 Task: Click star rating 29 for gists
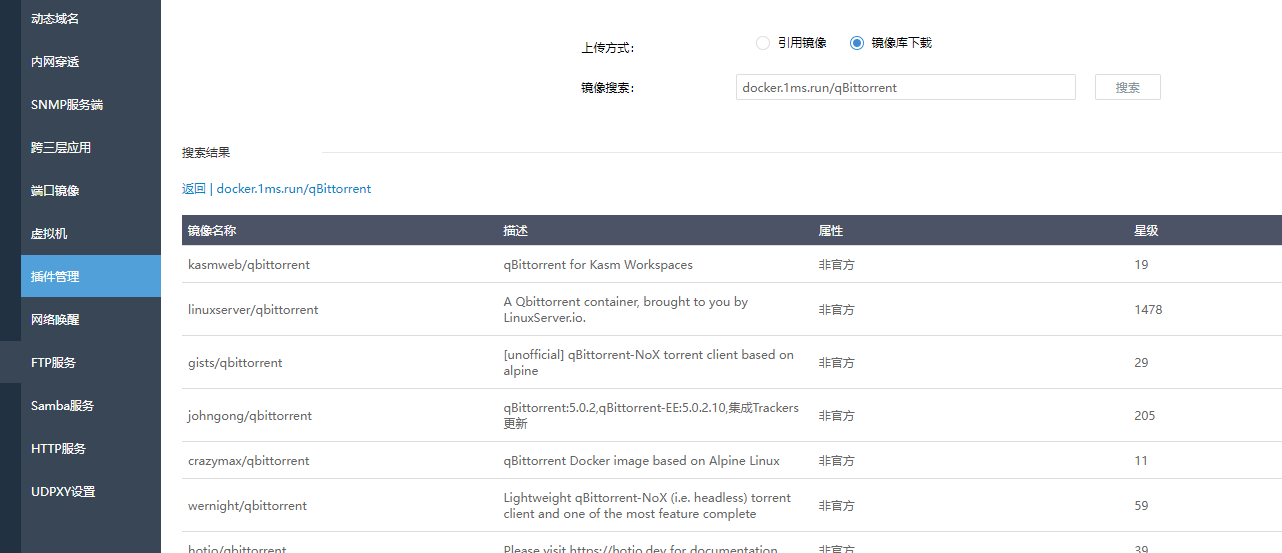click(1141, 363)
